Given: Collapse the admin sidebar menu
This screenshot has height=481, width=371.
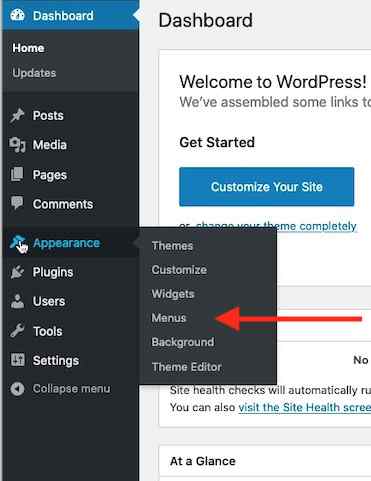Looking at the screenshot, I should tap(60, 389).
